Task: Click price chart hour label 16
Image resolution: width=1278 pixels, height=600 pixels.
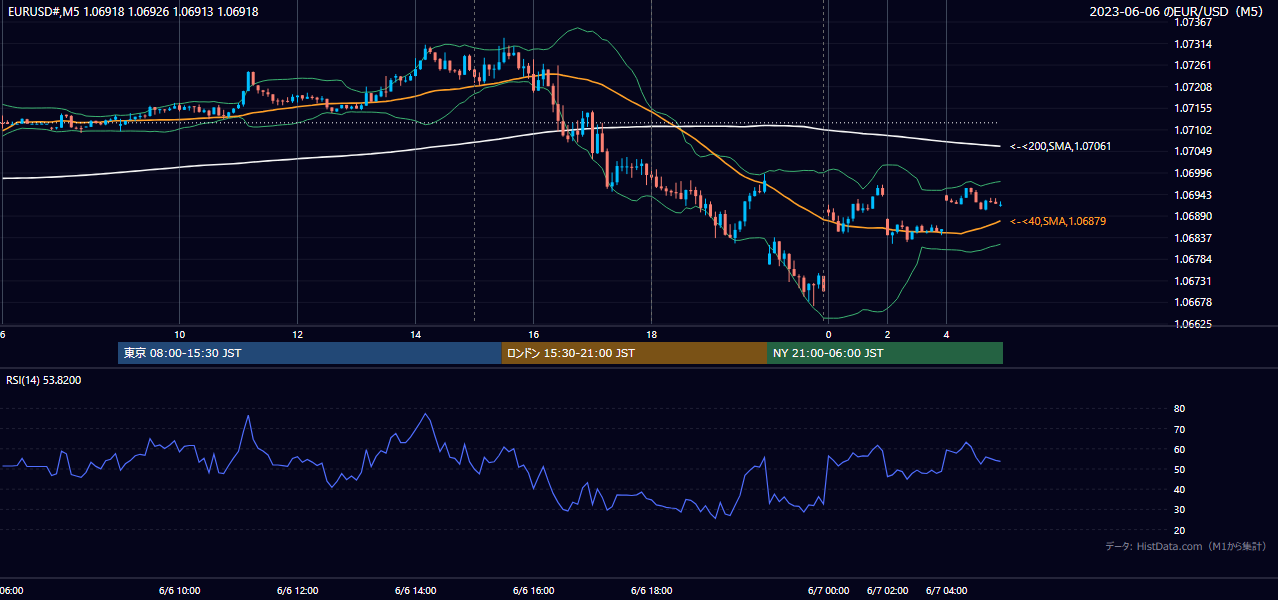Action: [x=533, y=334]
